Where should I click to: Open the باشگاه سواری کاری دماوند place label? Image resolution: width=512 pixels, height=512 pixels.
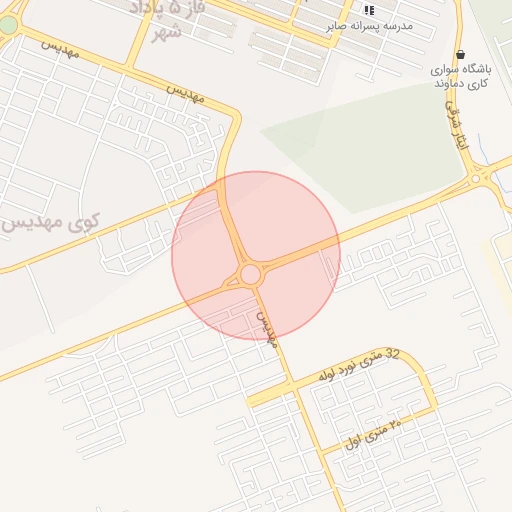pyautogui.click(x=461, y=76)
